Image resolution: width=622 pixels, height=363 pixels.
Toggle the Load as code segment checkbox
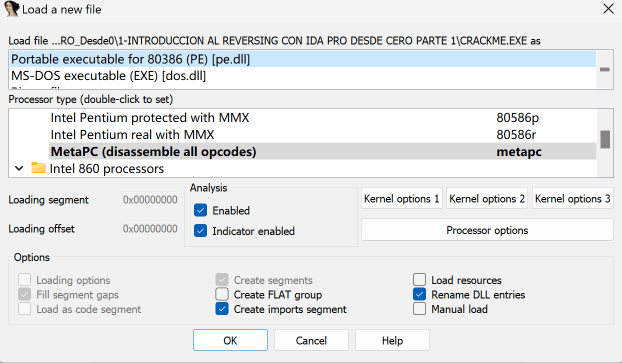(x=25, y=309)
